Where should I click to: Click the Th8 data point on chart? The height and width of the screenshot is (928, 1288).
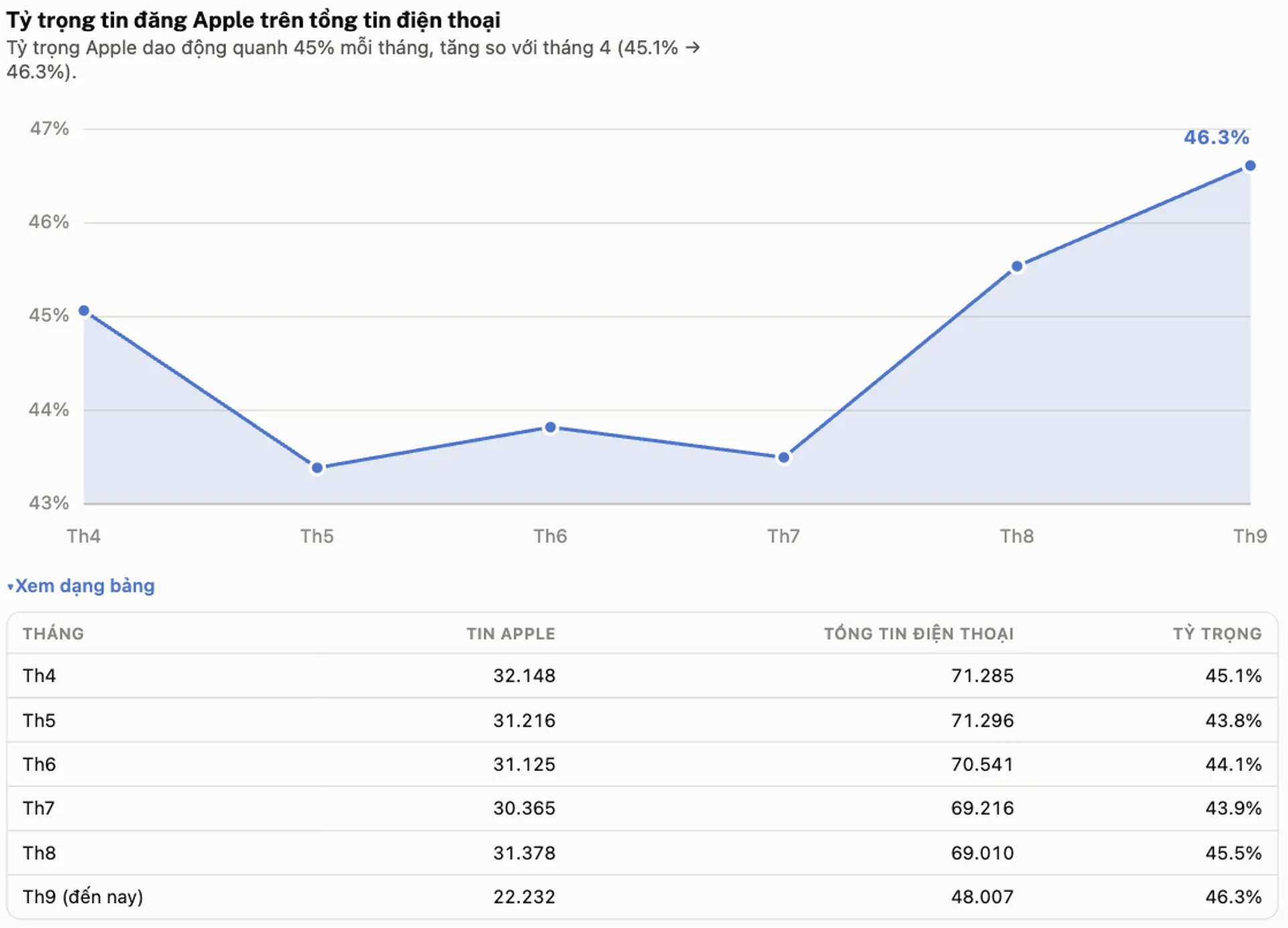[x=1017, y=266]
